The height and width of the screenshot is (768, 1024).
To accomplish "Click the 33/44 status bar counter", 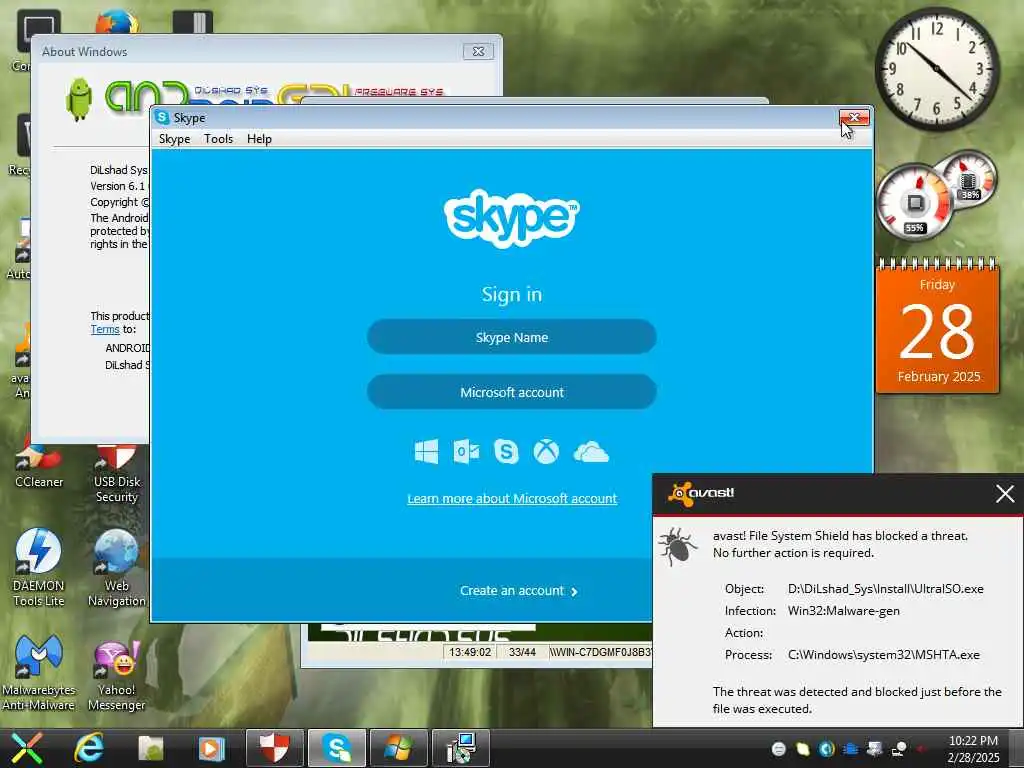I will click(522, 652).
